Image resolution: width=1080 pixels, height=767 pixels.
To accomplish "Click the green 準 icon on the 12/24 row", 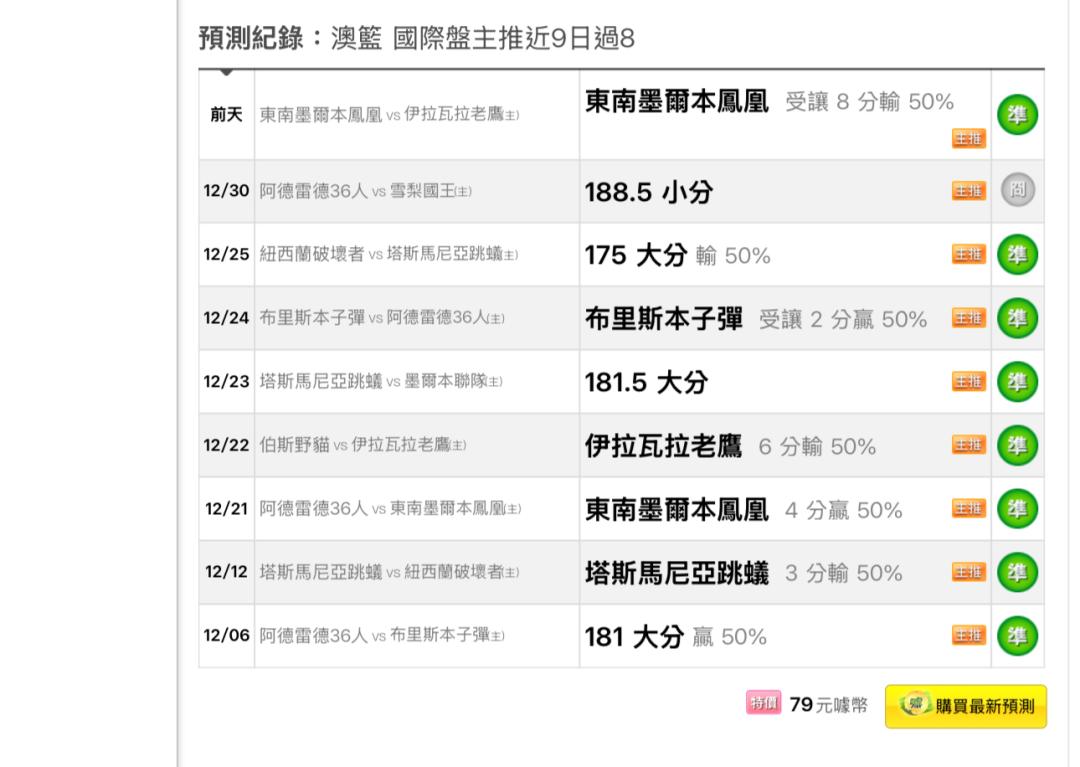I will (1017, 317).
